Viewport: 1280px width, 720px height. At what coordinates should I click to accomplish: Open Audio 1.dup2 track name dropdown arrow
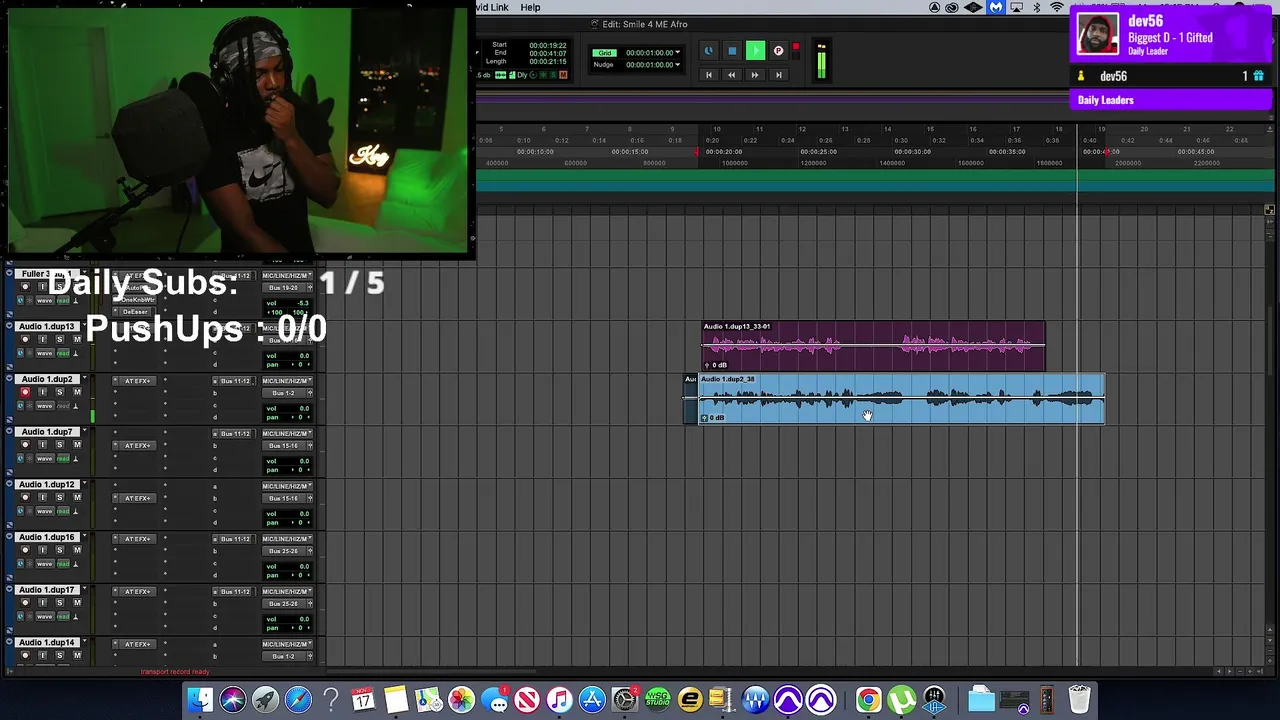point(84,380)
